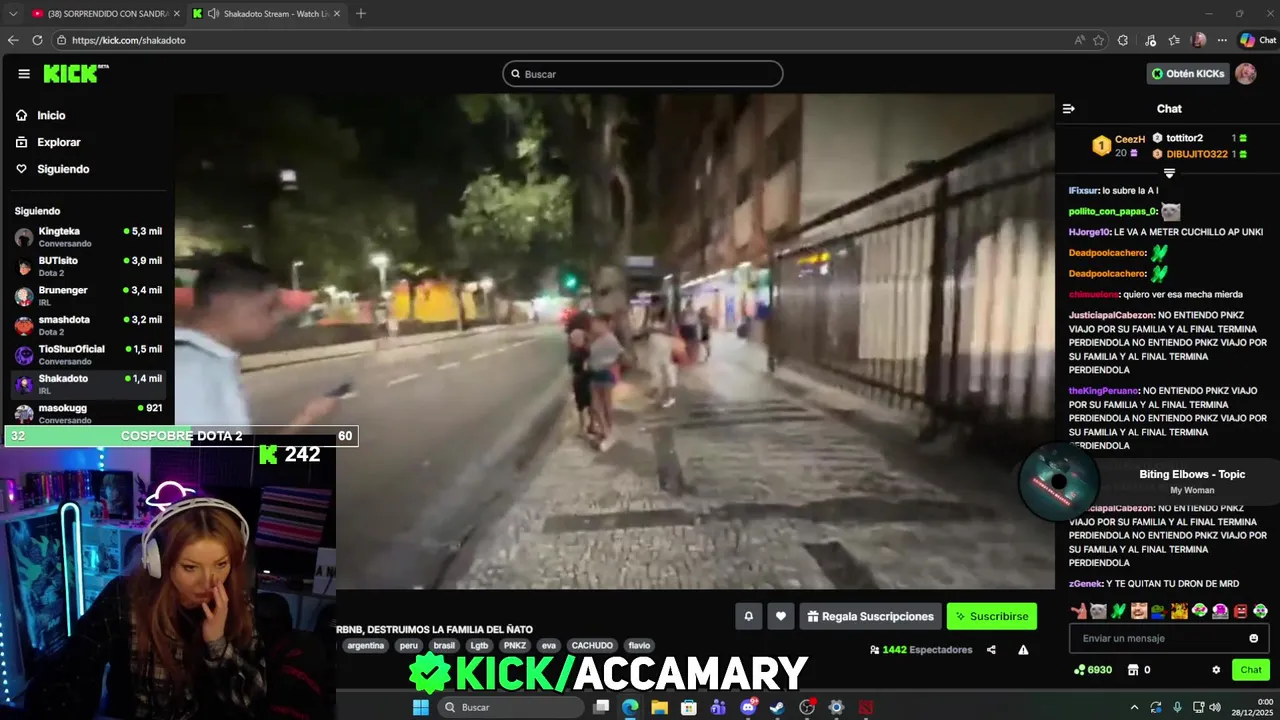The height and width of the screenshot is (720, 1280).
Task: Click Biting Elbows music widget
Action: (1147, 481)
